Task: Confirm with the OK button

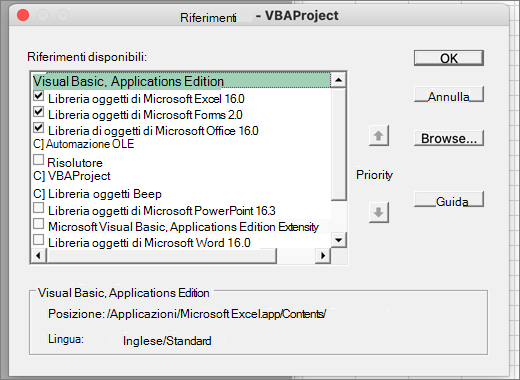Action: click(x=449, y=58)
